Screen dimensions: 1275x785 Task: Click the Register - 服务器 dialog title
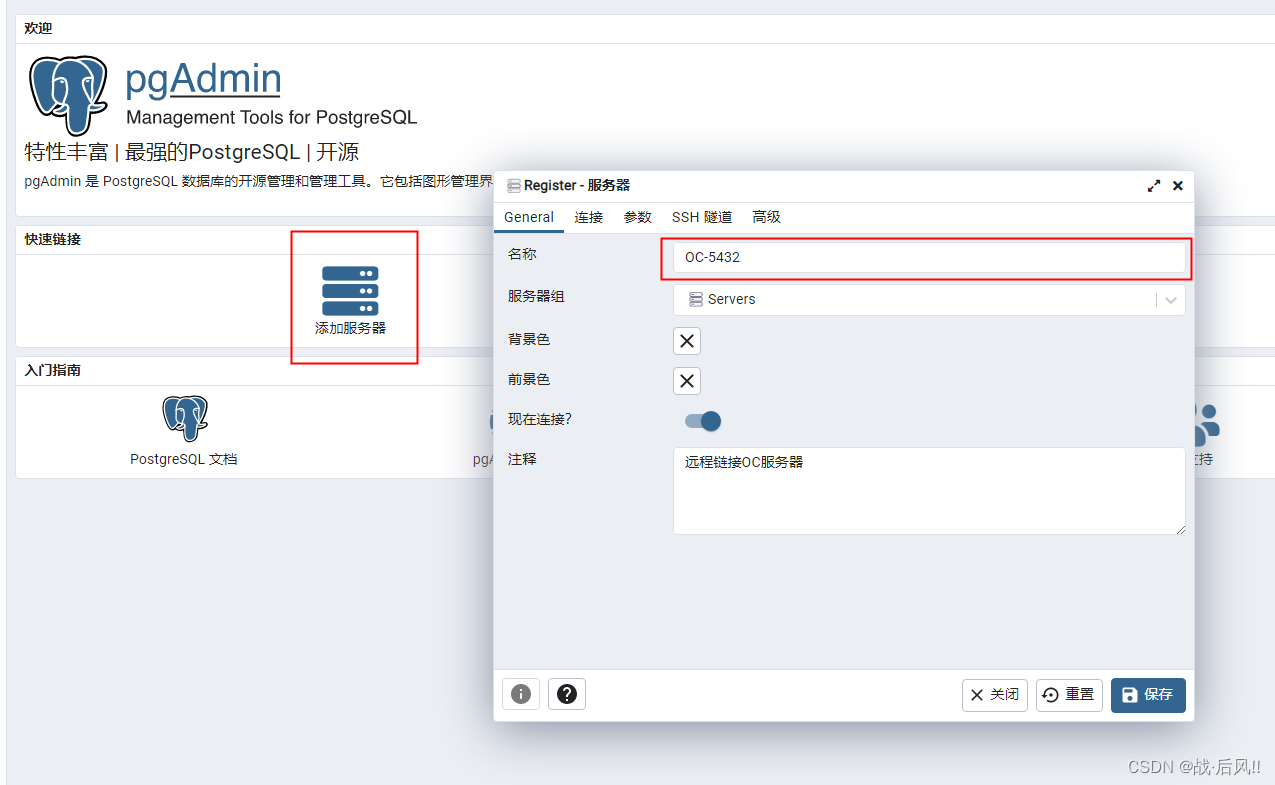(577, 186)
